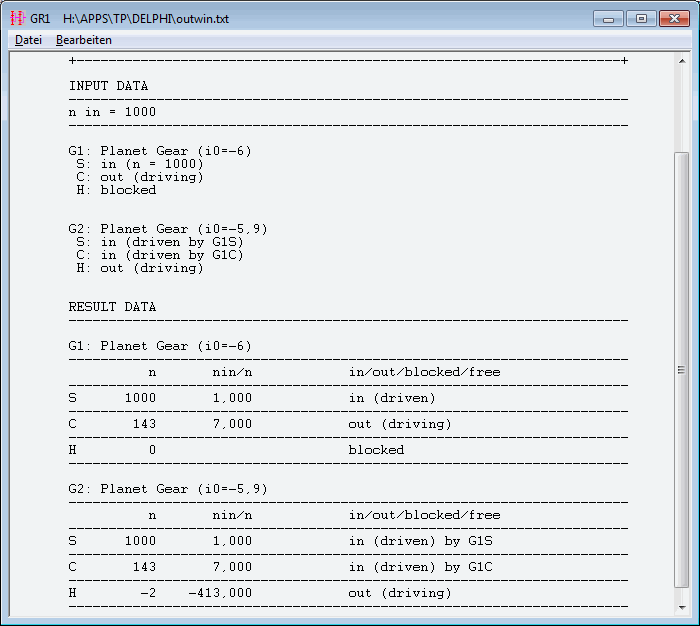Maximize the GR1 window
This screenshot has width=700, height=626.
tap(641, 18)
